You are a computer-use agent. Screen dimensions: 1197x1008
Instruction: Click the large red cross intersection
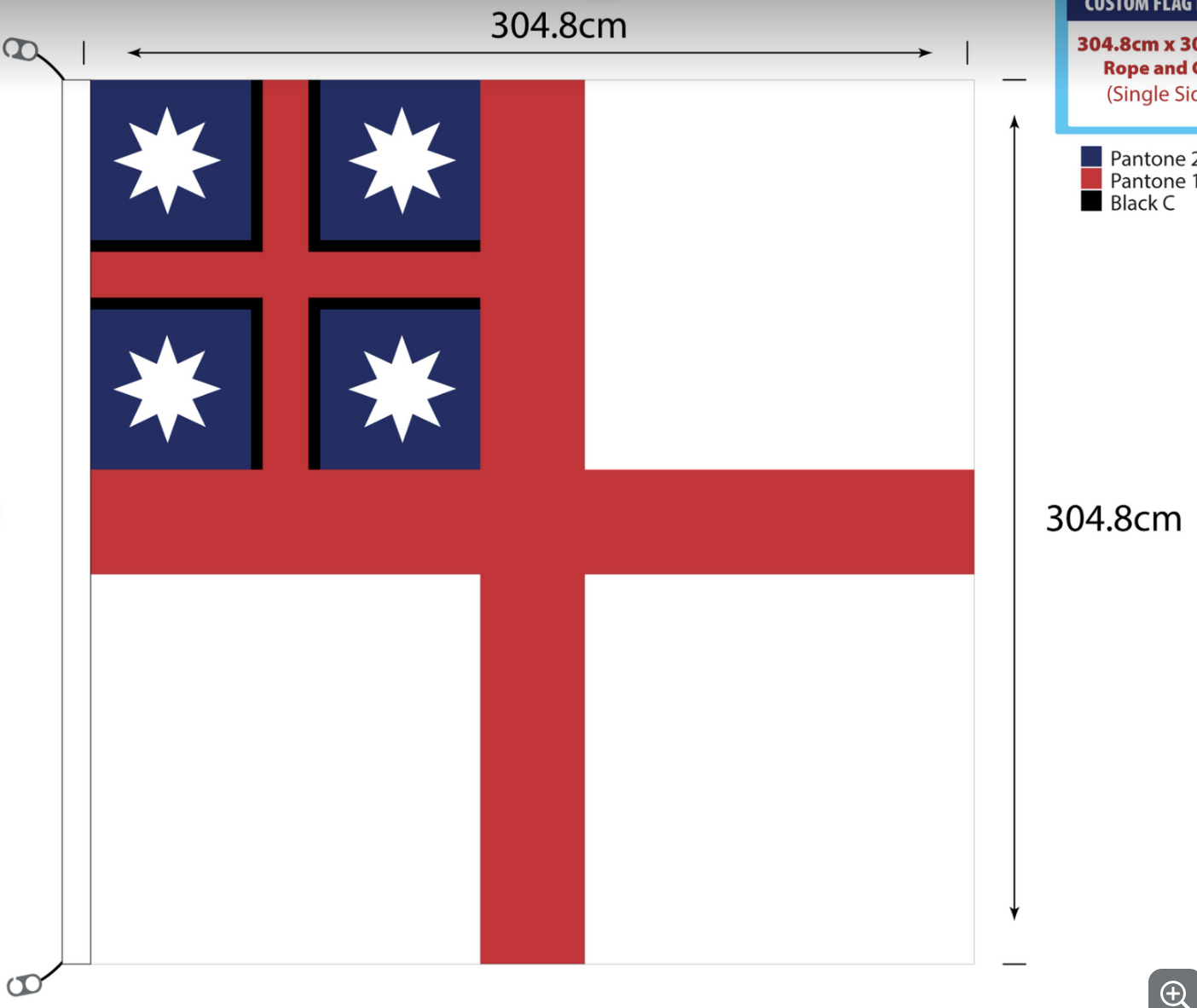pos(532,522)
